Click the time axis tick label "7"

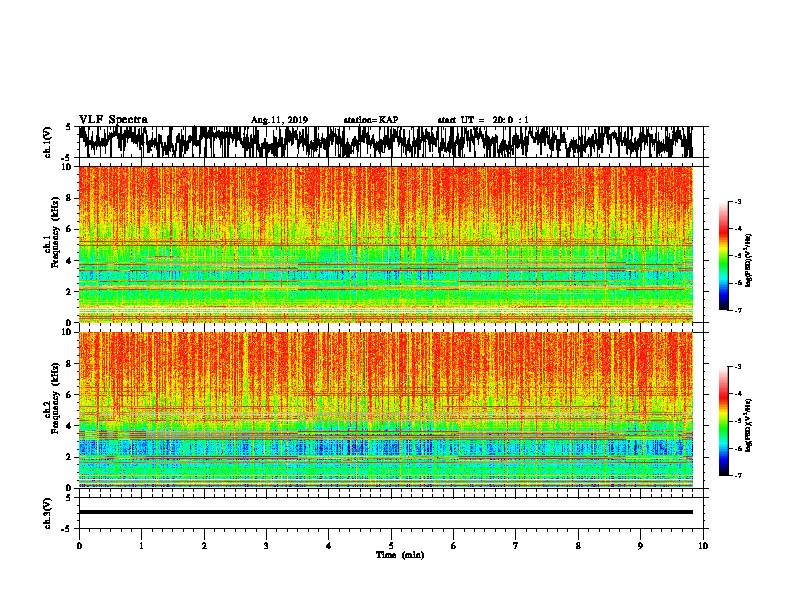(516, 546)
